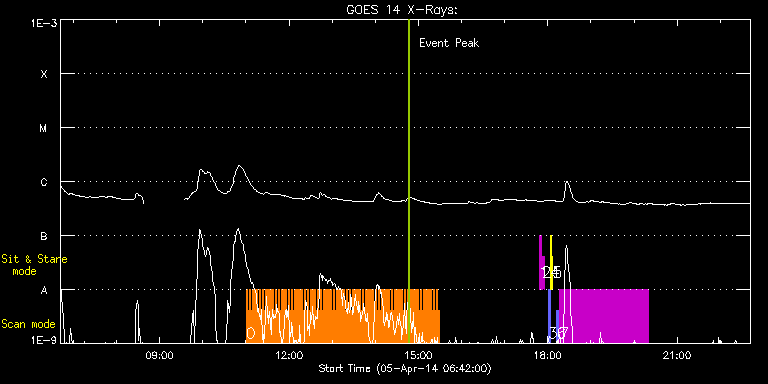Click the yellow "Scan mode" label
The image size is (768, 384).
point(28,324)
